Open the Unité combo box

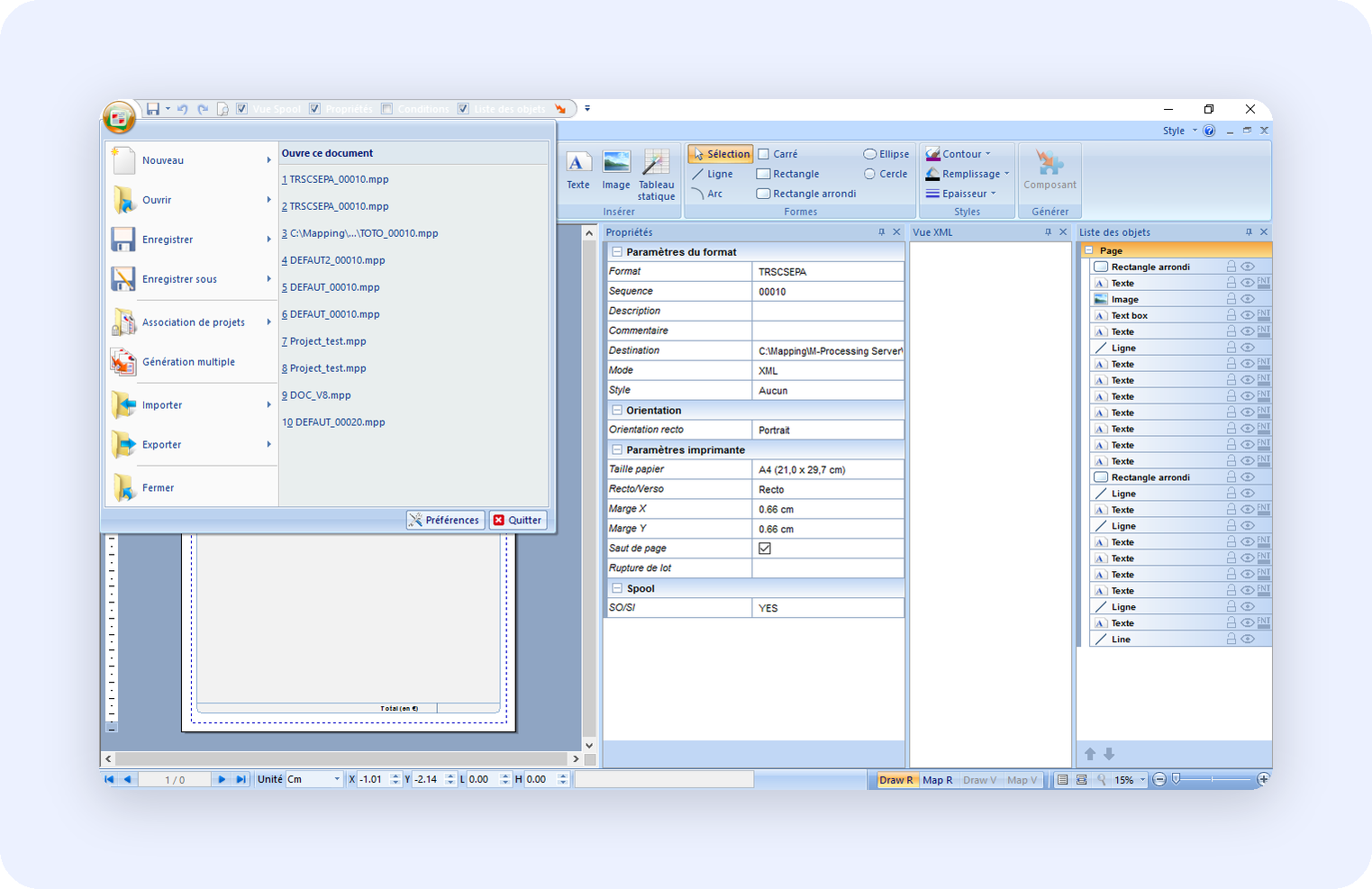(x=313, y=779)
